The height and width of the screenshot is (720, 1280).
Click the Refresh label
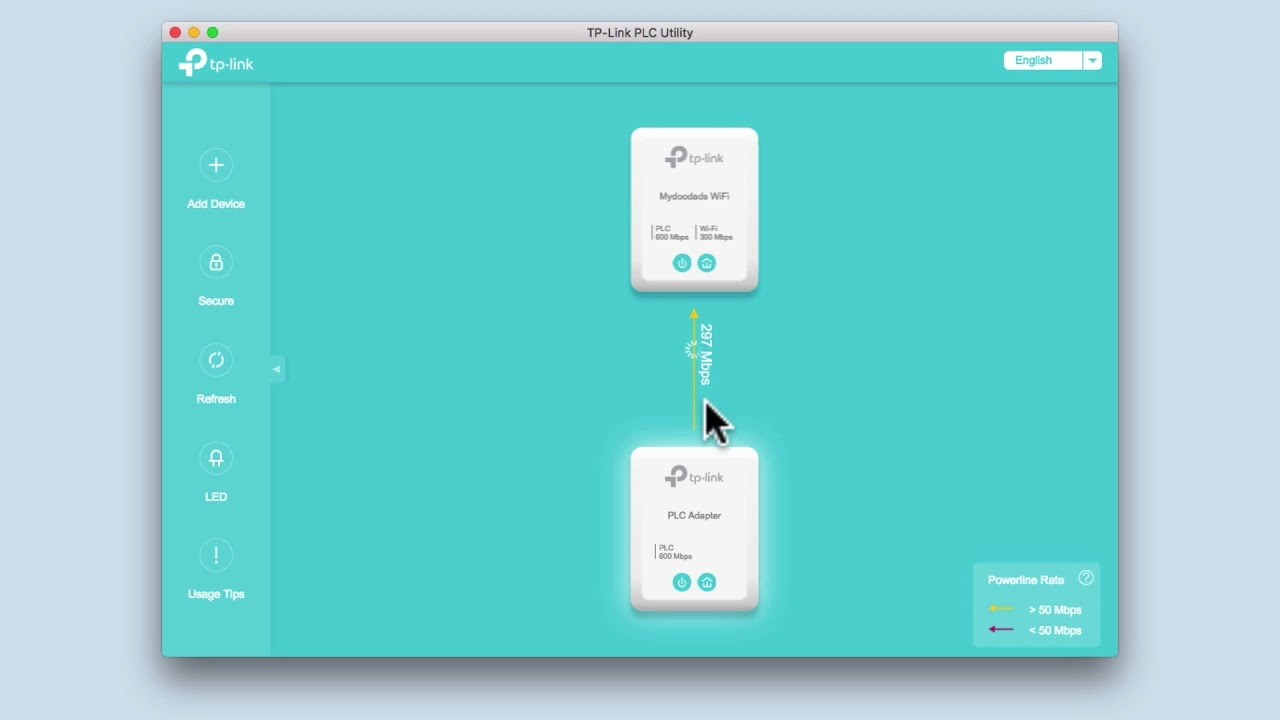(x=216, y=399)
